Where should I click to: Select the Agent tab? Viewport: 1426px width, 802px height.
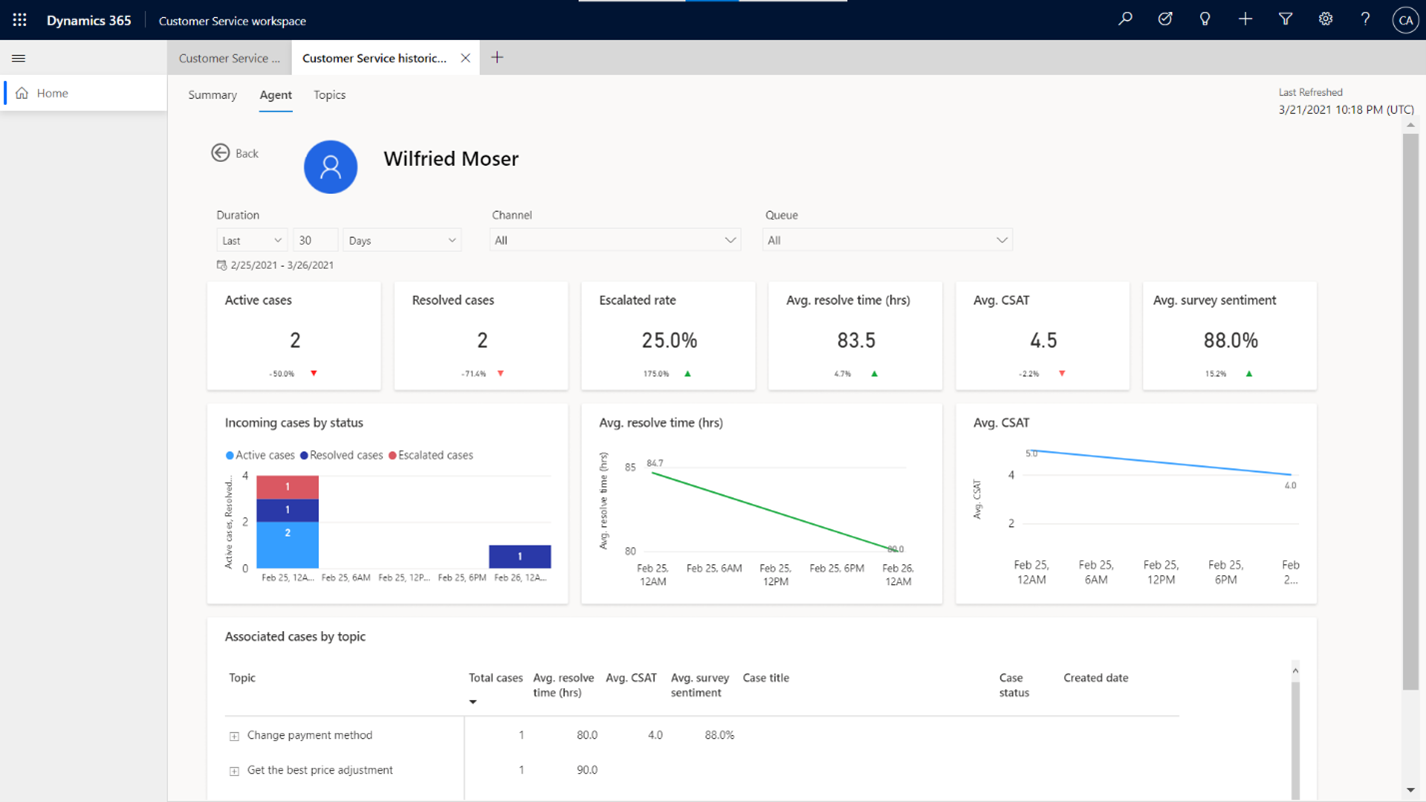coord(276,95)
